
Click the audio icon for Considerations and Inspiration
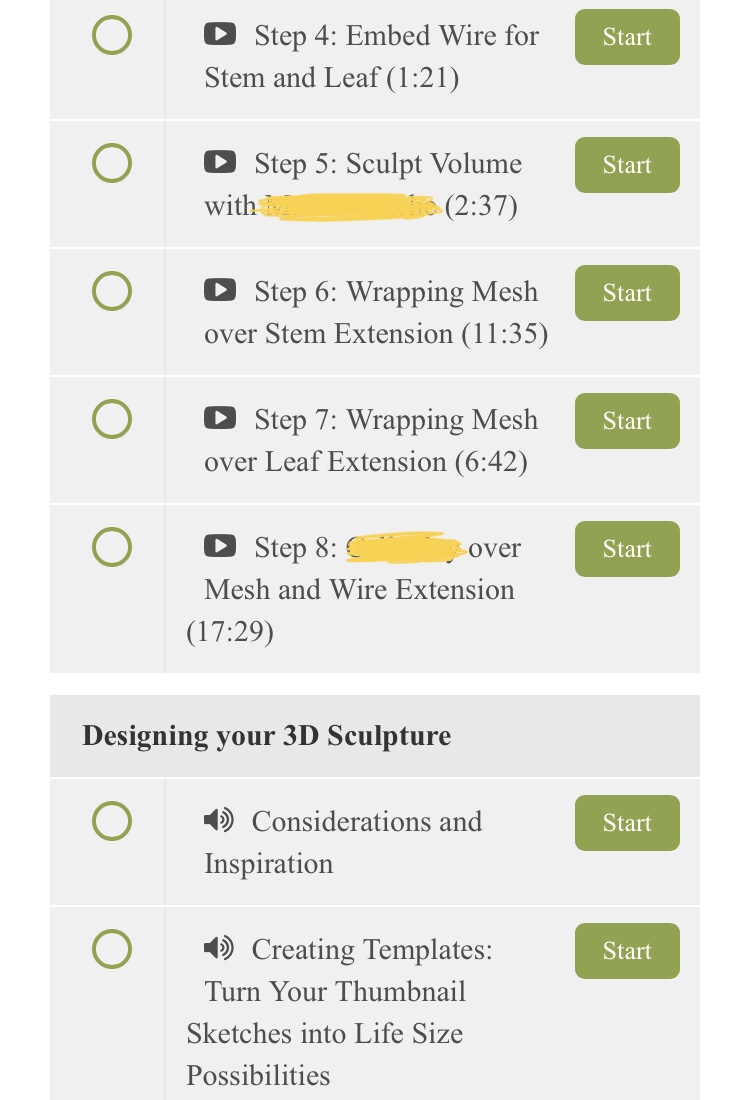(218, 819)
